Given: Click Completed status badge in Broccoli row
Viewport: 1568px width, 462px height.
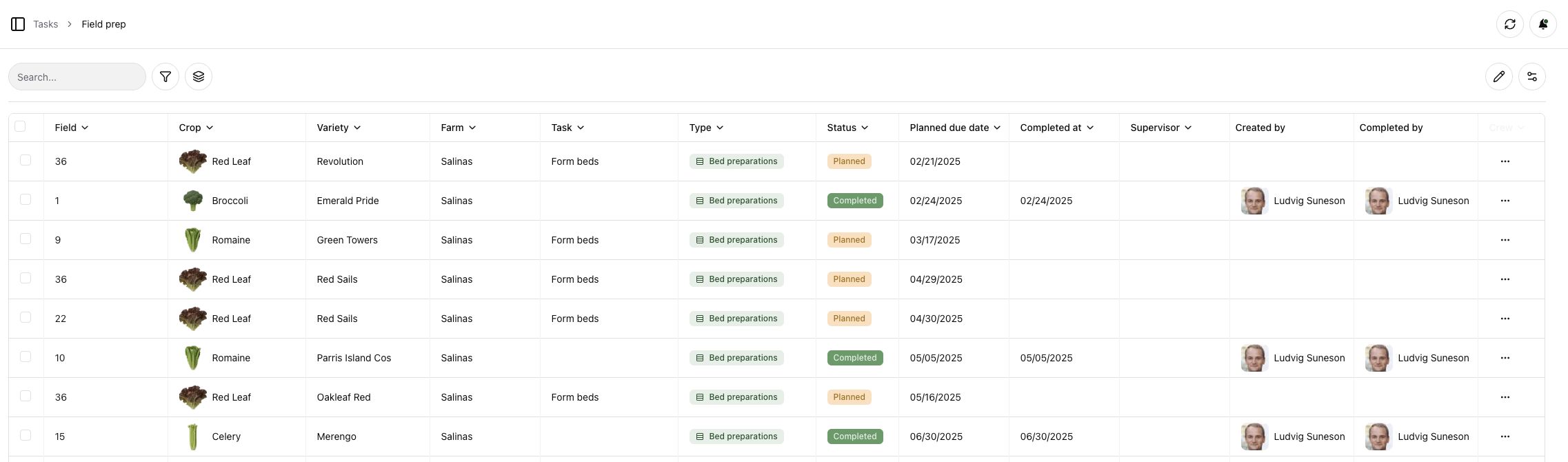Looking at the screenshot, I should pos(855,201).
